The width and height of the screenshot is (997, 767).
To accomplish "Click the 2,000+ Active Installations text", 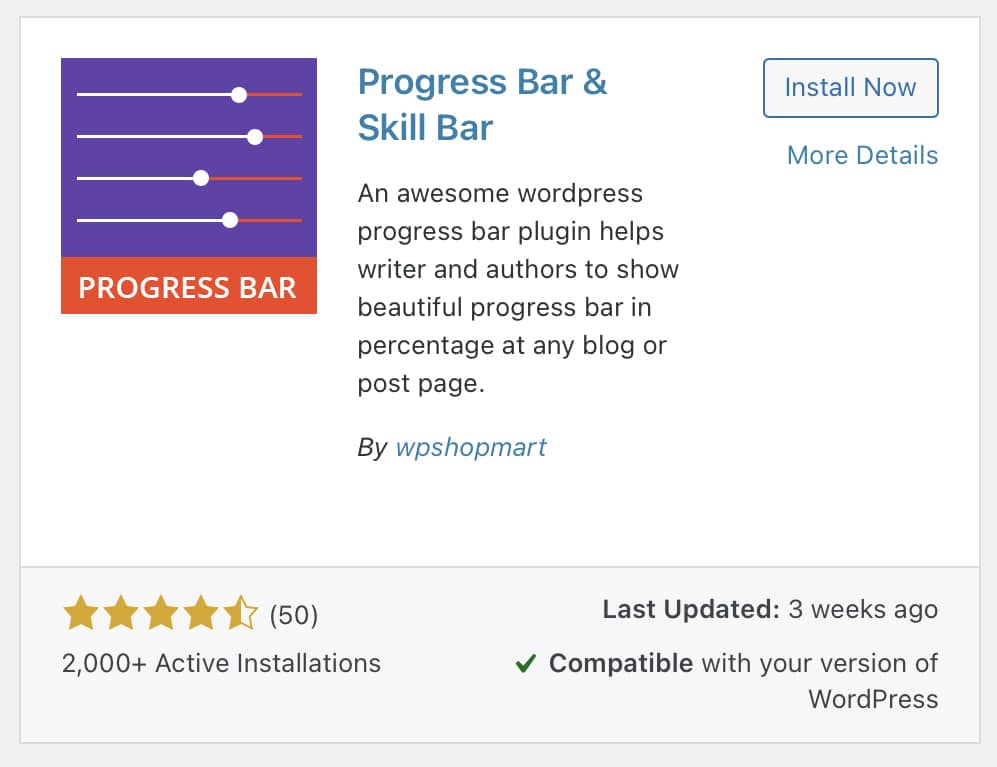I will tap(221, 663).
